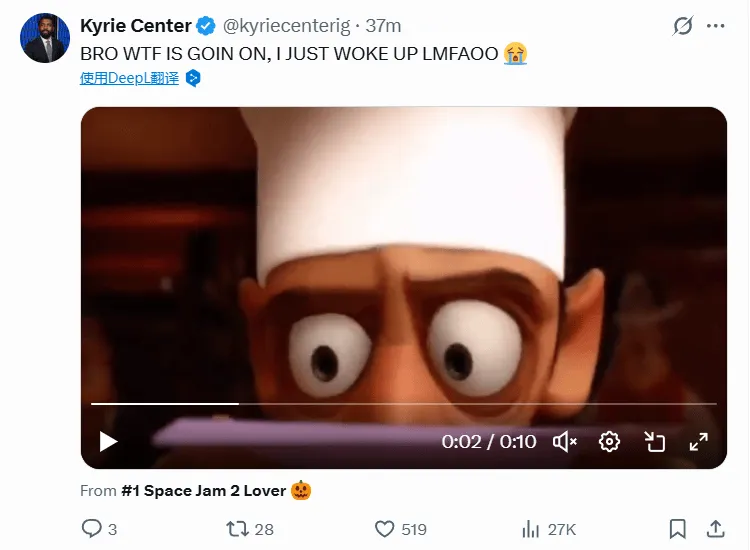This screenshot has height=550, width=750.
Task: Bookmark this tweet
Action: [677, 528]
